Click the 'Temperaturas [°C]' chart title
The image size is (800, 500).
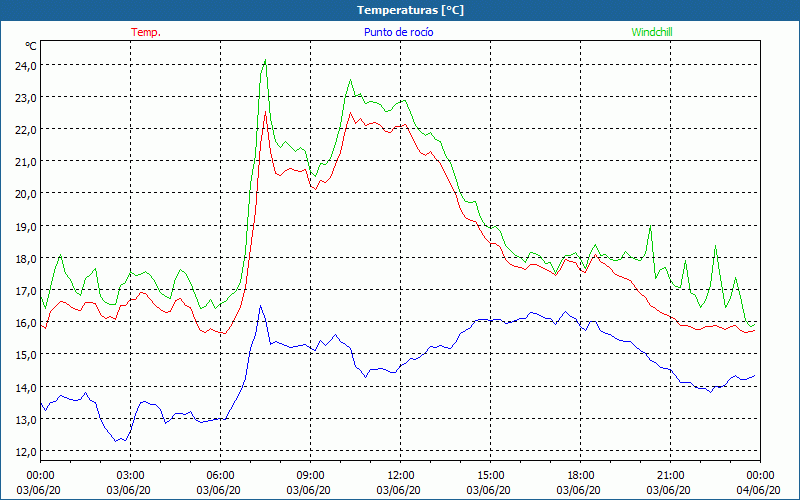[x=410, y=10]
